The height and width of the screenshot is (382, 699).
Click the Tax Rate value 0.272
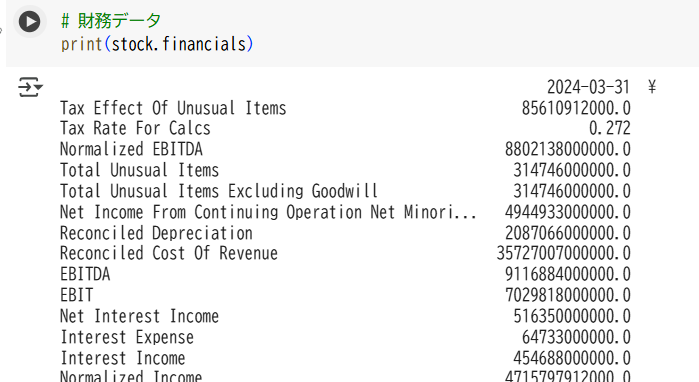pyautogui.click(x=609, y=128)
